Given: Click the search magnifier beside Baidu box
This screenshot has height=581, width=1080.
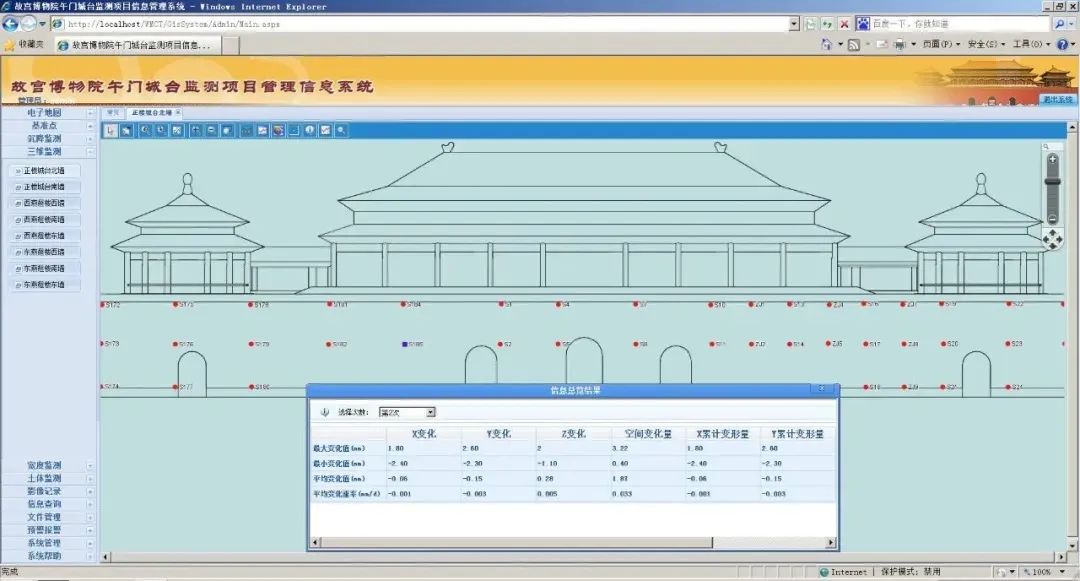Looking at the screenshot, I should coord(1059,24).
